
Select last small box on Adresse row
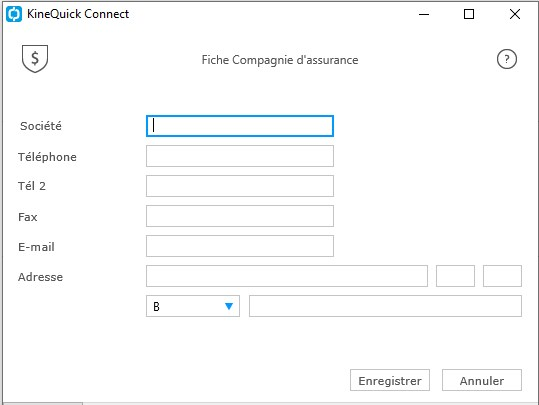click(502, 276)
